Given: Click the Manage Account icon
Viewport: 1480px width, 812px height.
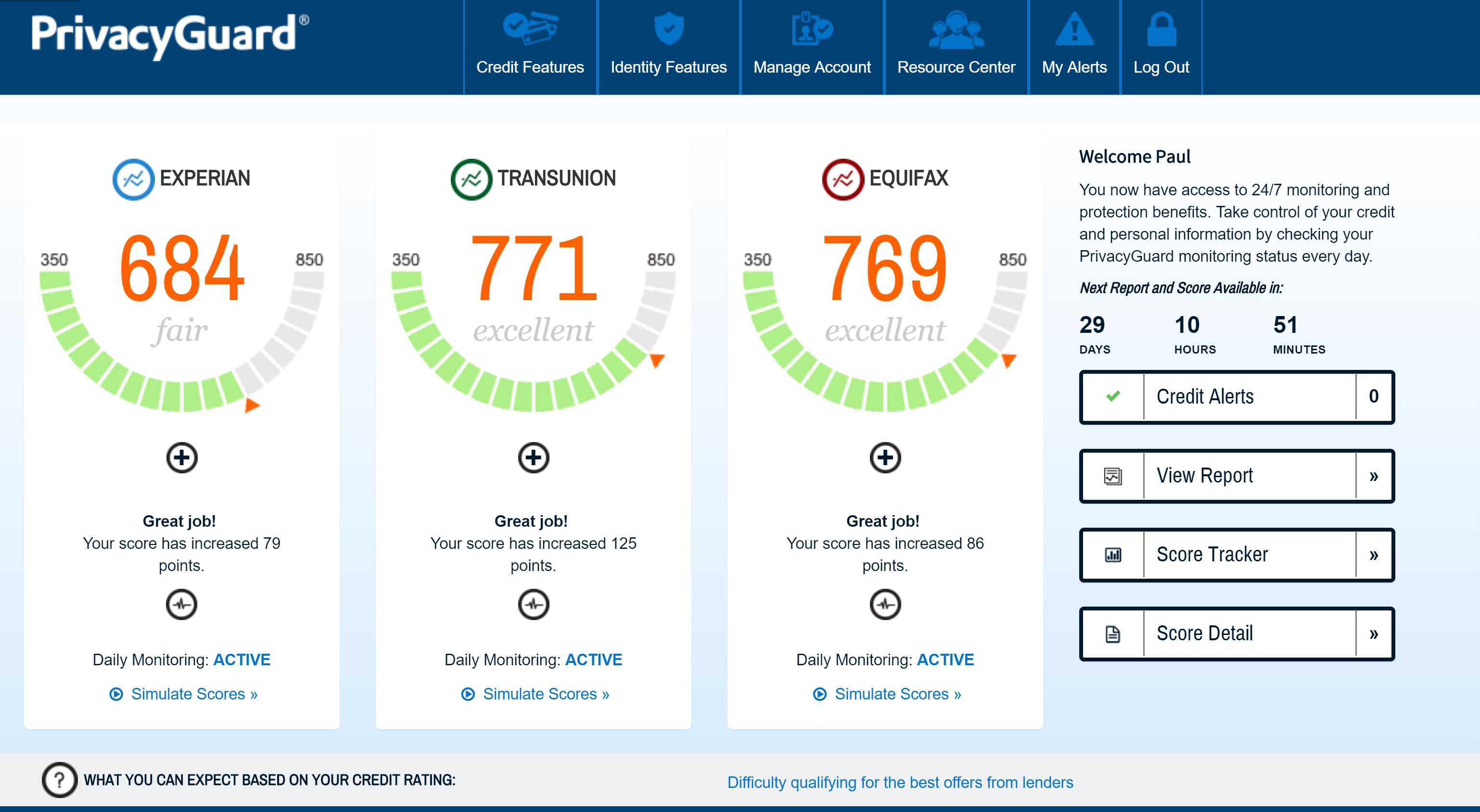Looking at the screenshot, I should 812,29.
